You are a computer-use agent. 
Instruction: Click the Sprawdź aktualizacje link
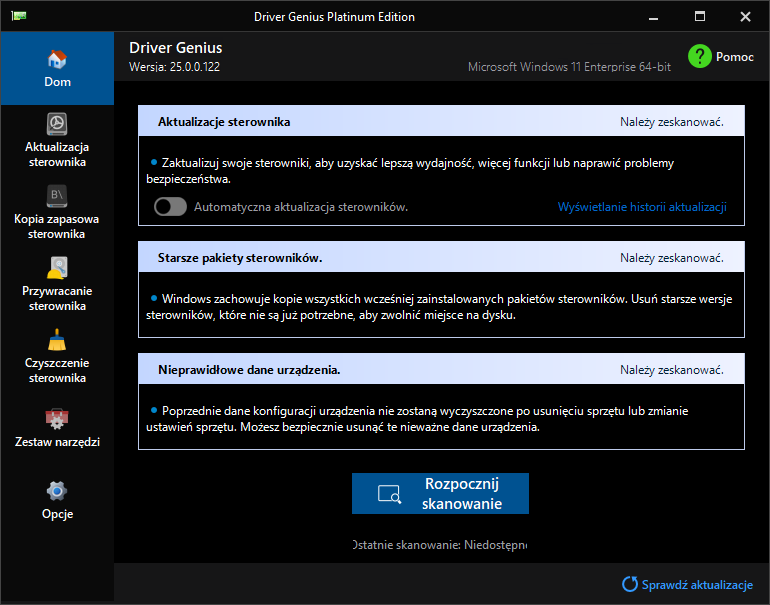697,585
